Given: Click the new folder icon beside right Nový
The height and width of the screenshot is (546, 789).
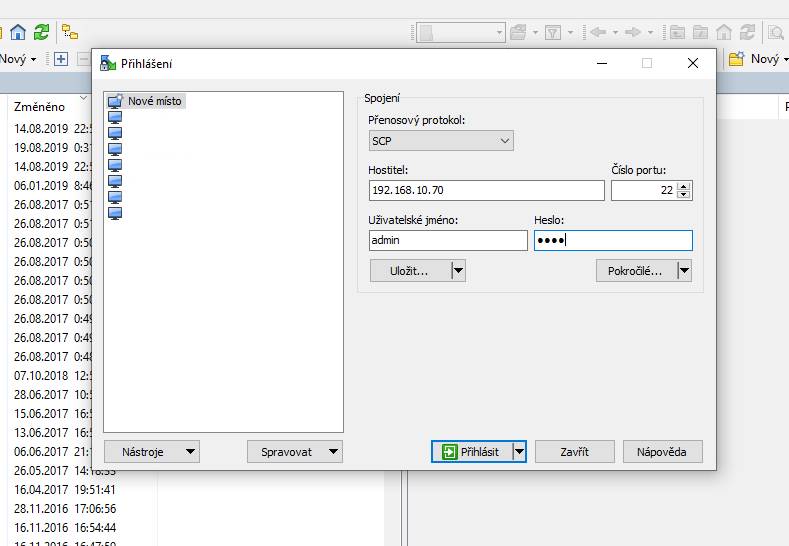Looking at the screenshot, I should tap(737, 59).
